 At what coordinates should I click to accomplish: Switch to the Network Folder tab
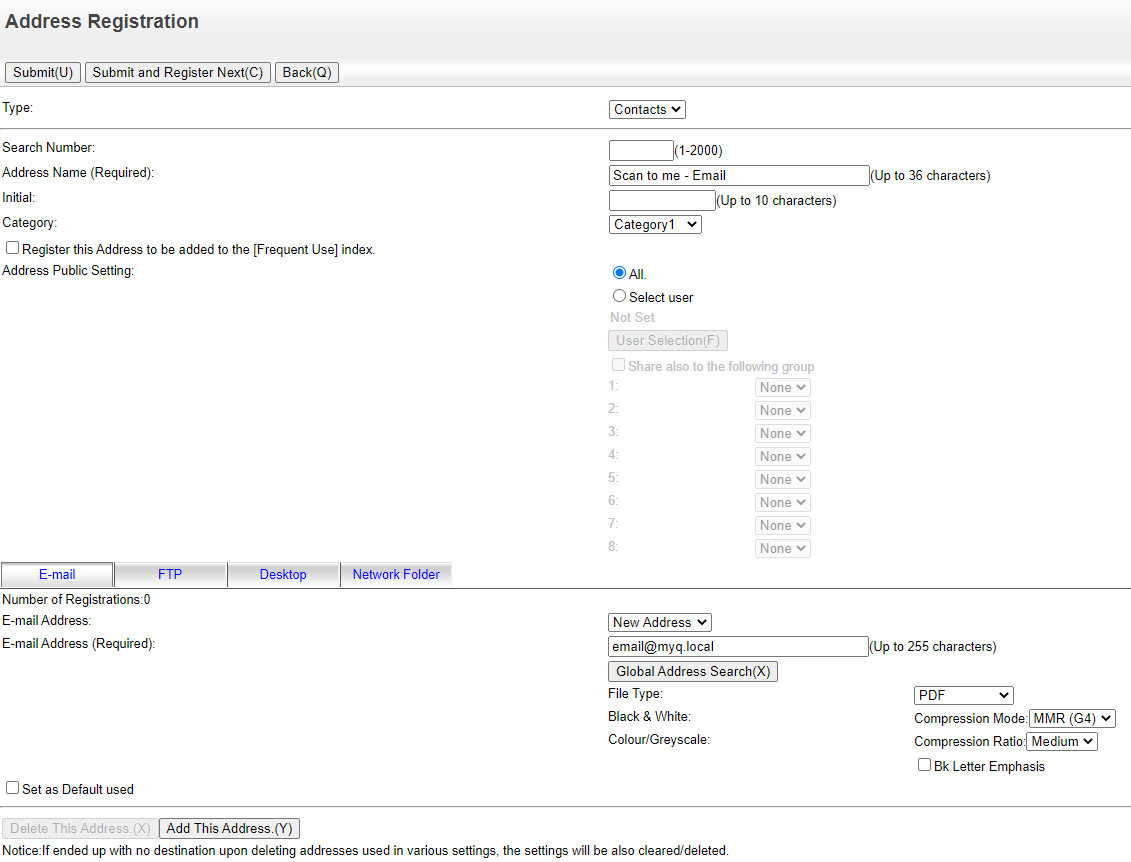tap(396, 574)
